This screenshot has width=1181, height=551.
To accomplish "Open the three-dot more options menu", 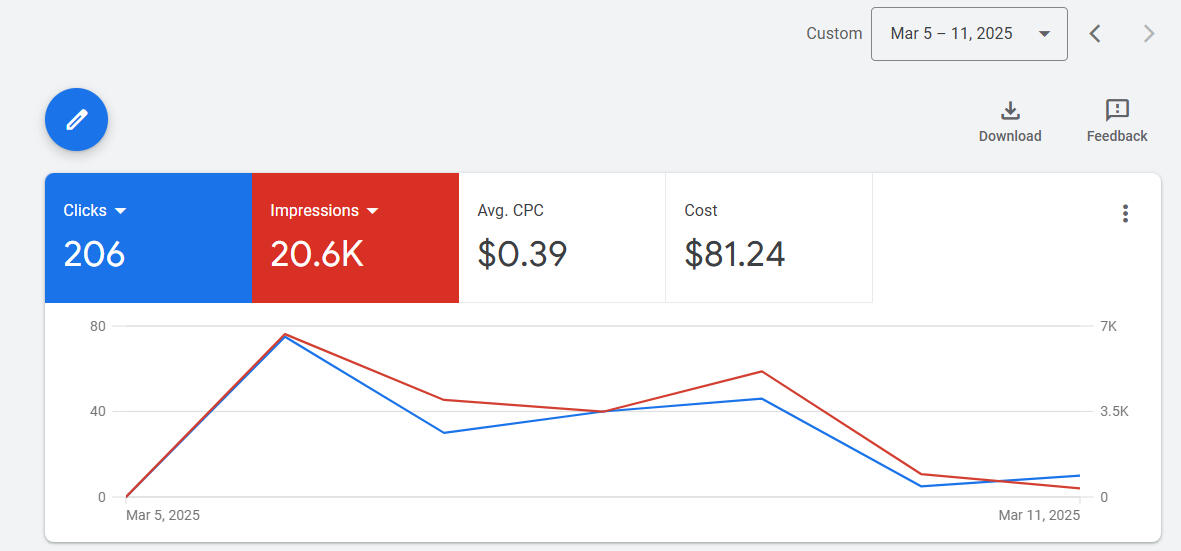I will (1125, 213).
